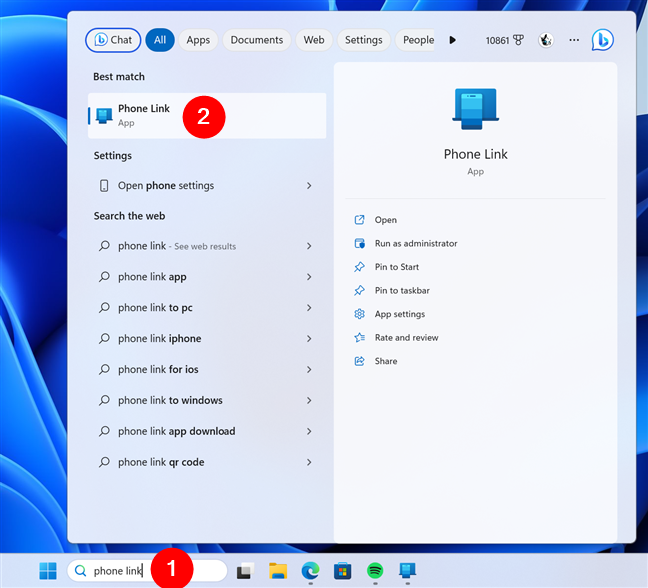Click the rewards points trophy icon
648x588 pixels.
tap(519, 40)
